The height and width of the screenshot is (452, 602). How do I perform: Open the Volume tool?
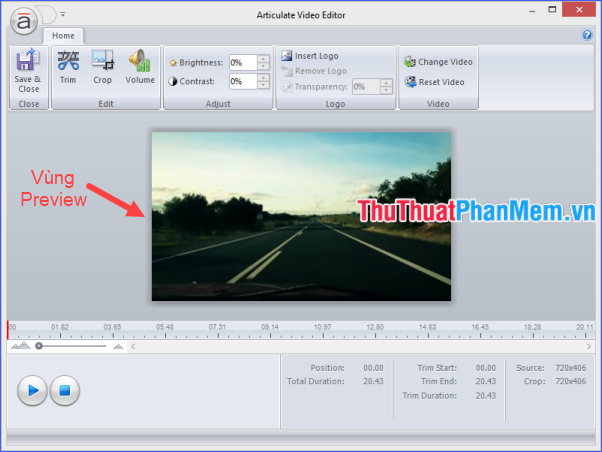(140, 67)
